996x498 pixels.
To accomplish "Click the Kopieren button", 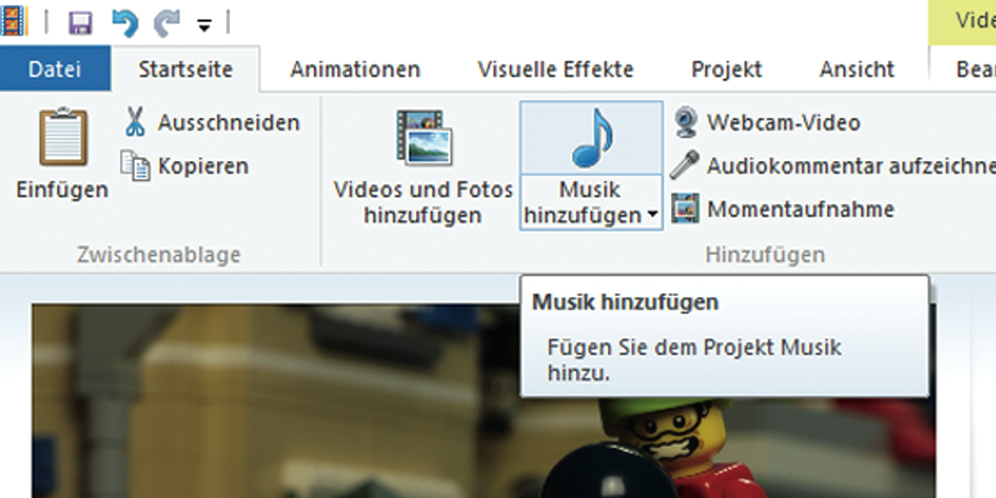I will click(x=186, y=166).
